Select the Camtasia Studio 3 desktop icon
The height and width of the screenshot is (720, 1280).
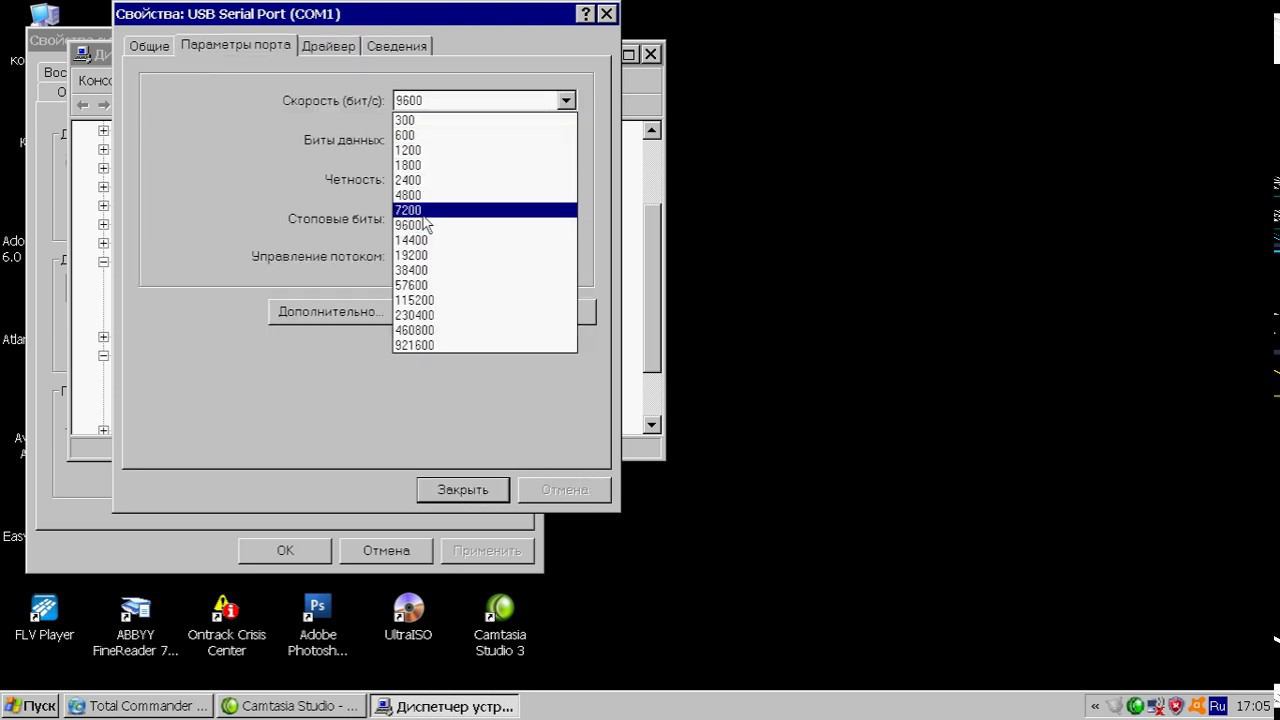499,625
